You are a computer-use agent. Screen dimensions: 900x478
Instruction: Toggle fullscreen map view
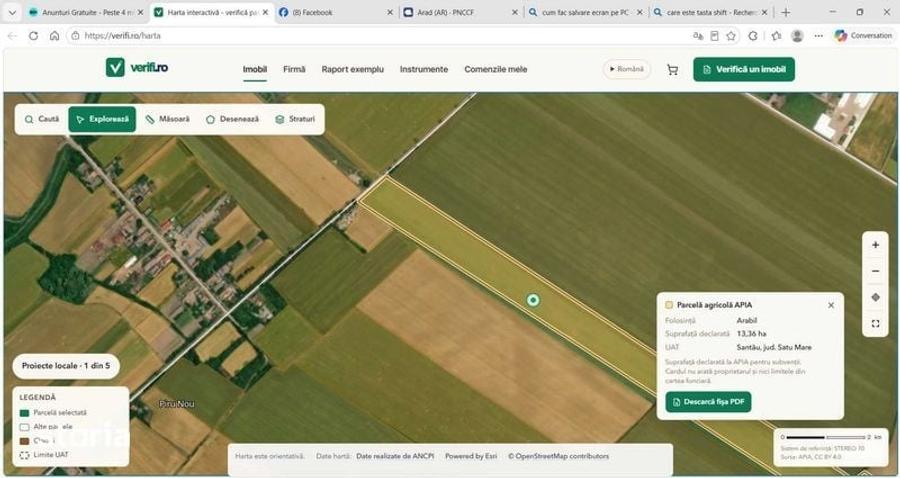point(875,324)
